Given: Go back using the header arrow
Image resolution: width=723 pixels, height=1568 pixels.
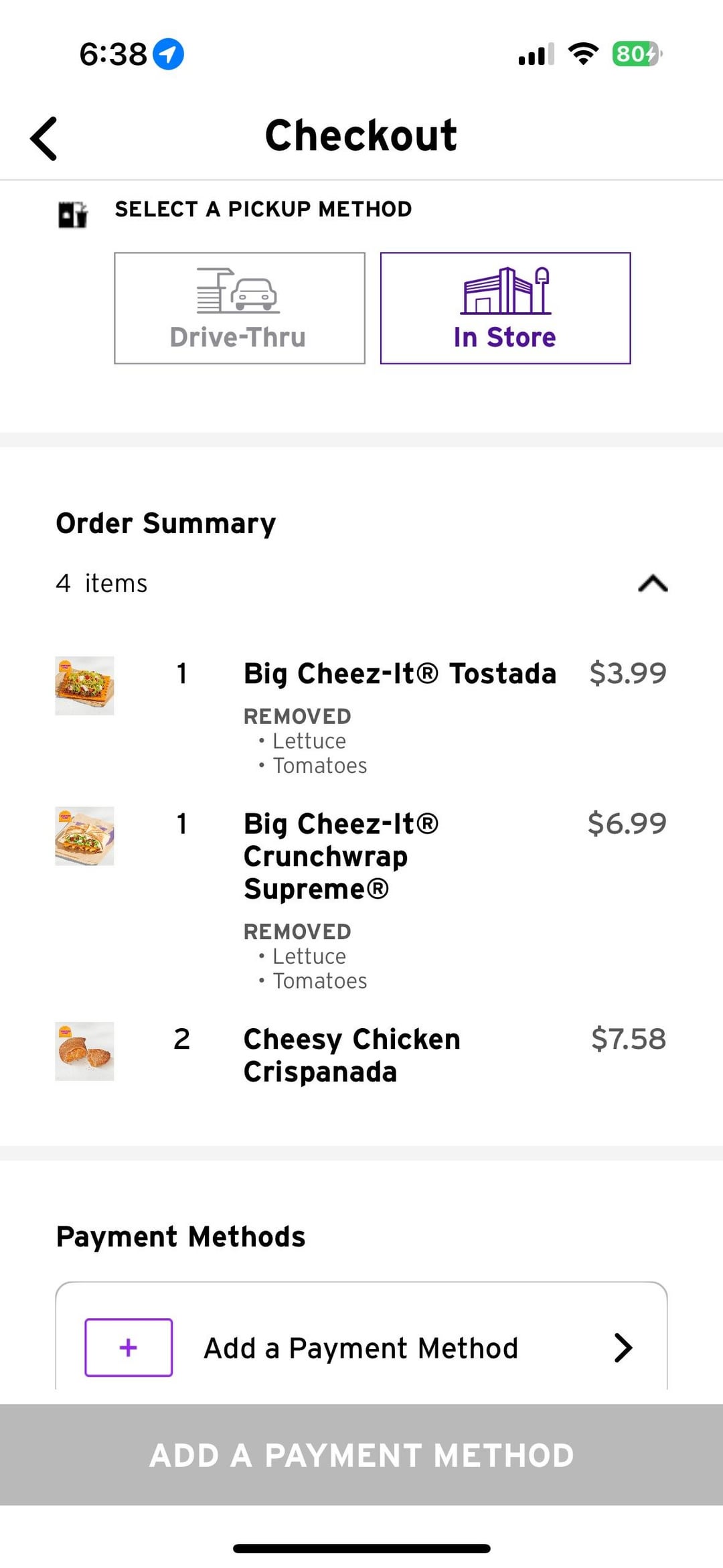Looking at the screenshot, I should point(44,139).
